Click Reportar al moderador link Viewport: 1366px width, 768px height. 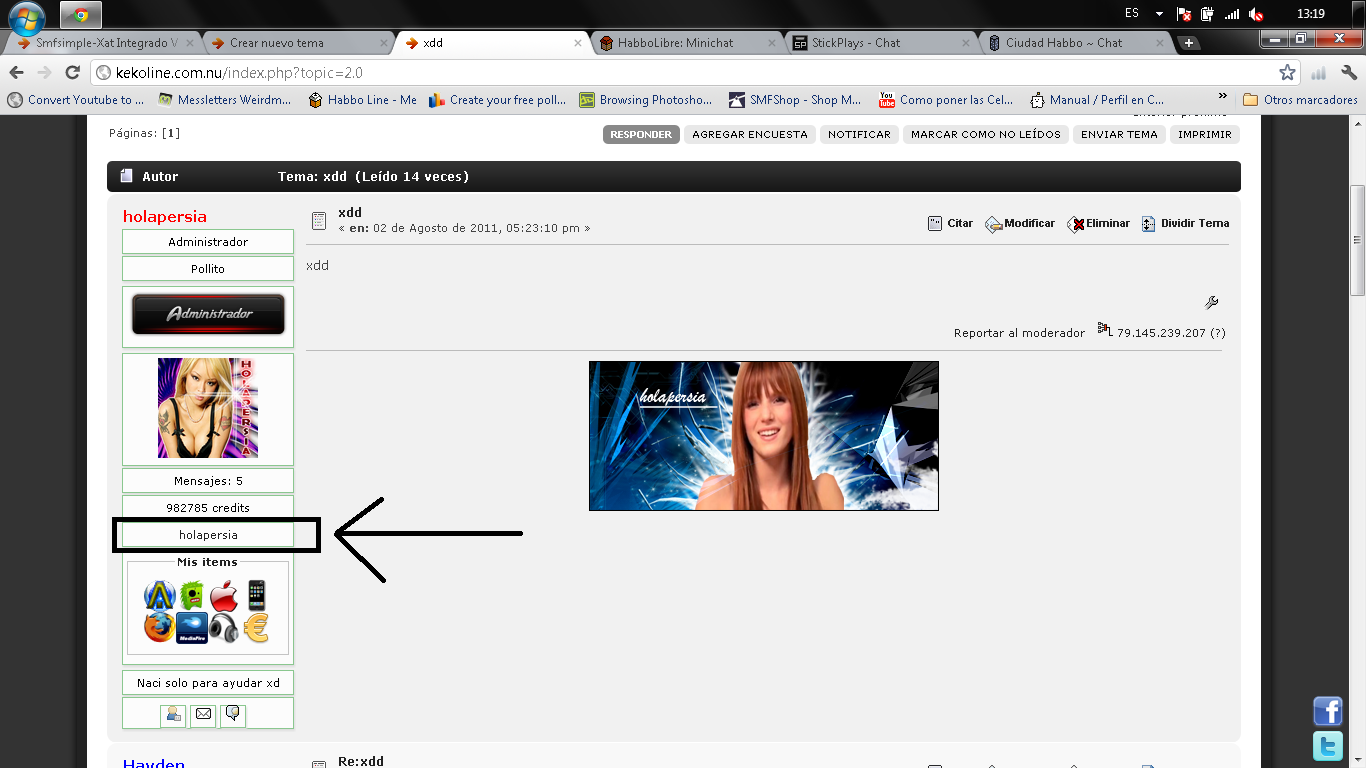click(1019, 333)
